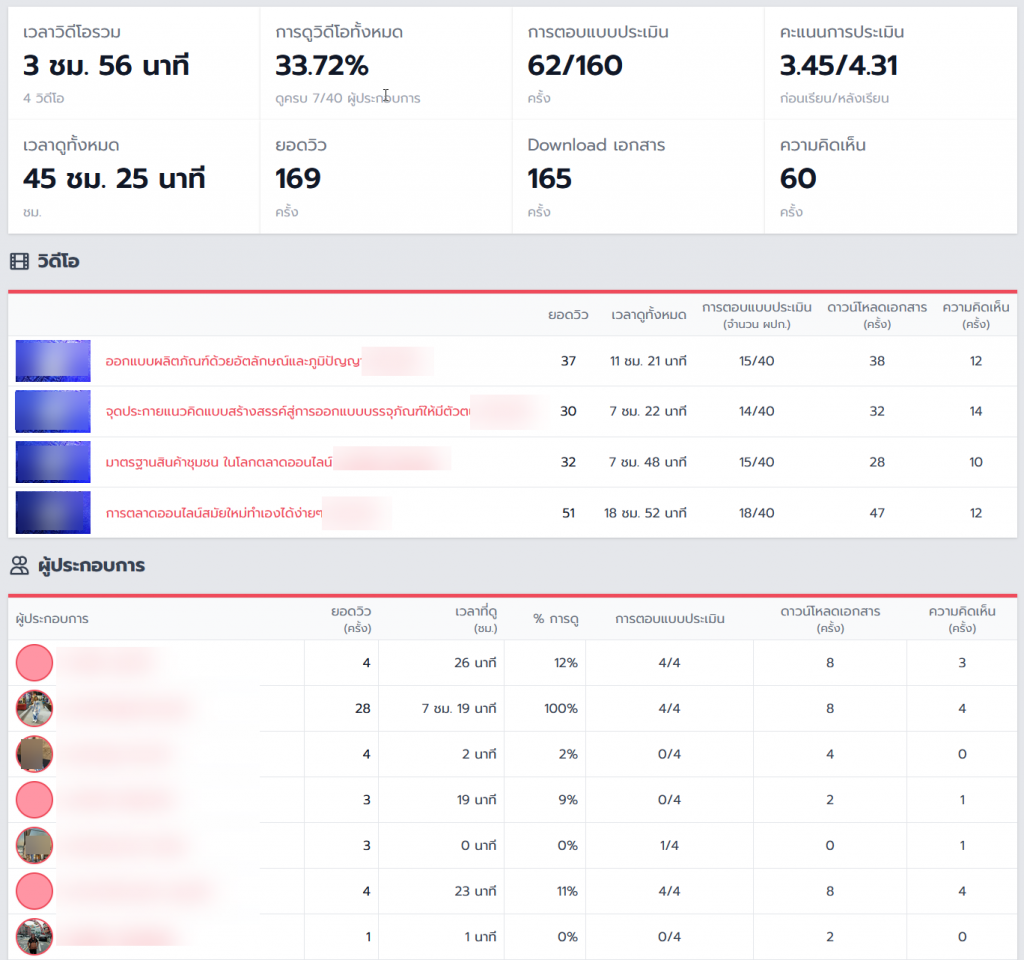Click the Download เอกสาร stat card
Screen dimensions: 1024x960
point(638,177)
